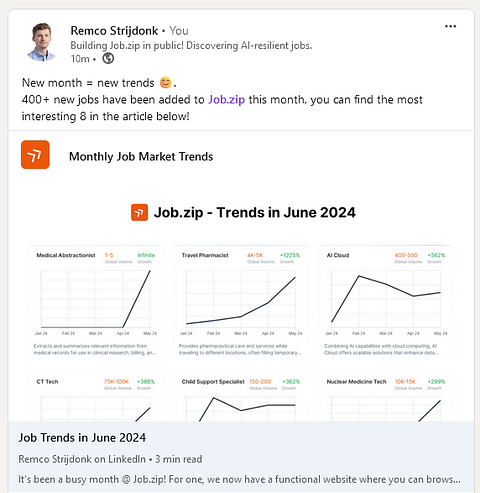This screenshot has height=493, width=480.
Task: Click the Medical Abstractionist chart card
Action: tap(95, 303)
